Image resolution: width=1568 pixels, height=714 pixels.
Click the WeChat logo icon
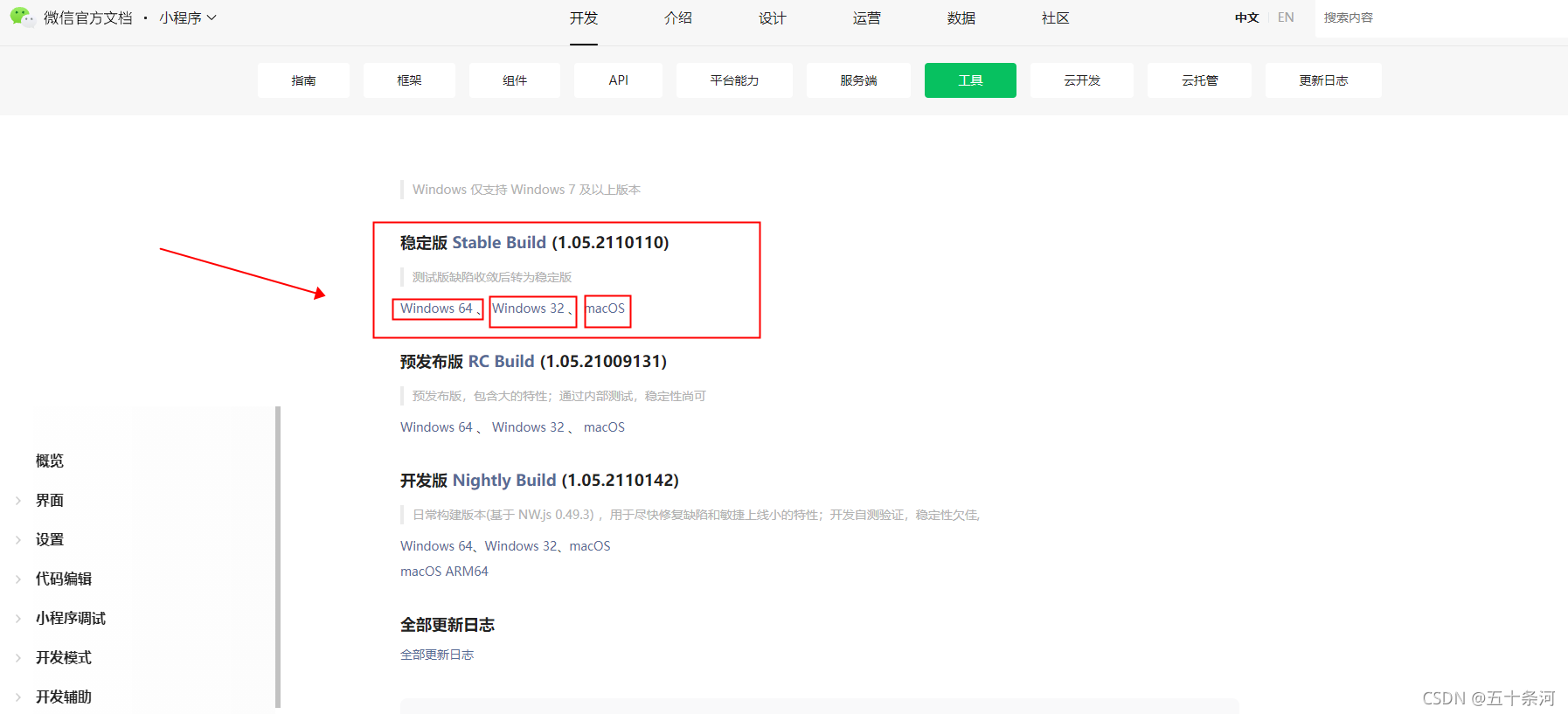[22, 17]
